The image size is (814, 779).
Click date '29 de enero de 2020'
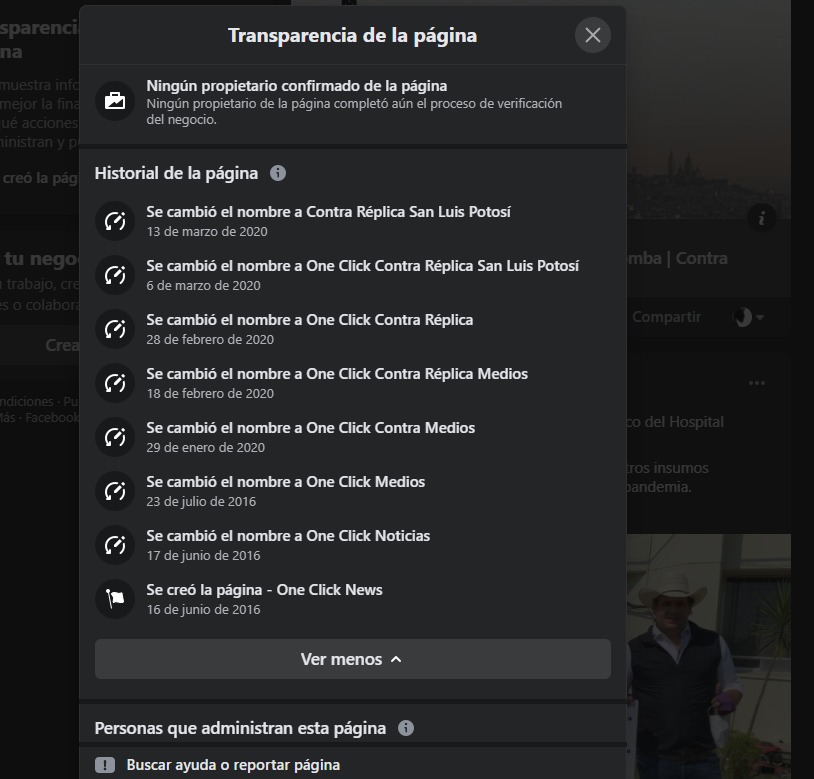(206, 447)
